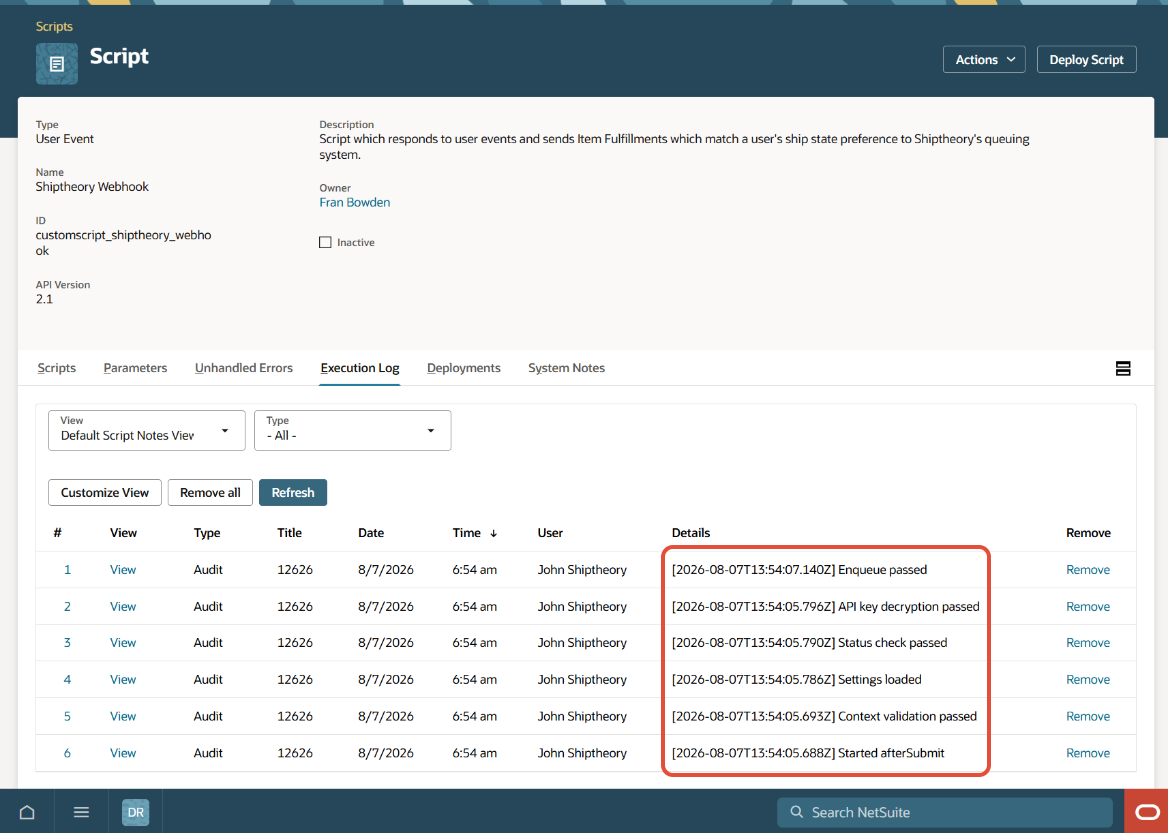The height and width of the screenshot is (833, 1168).
Task: Click log row number 3
Action: pos(67,643)
